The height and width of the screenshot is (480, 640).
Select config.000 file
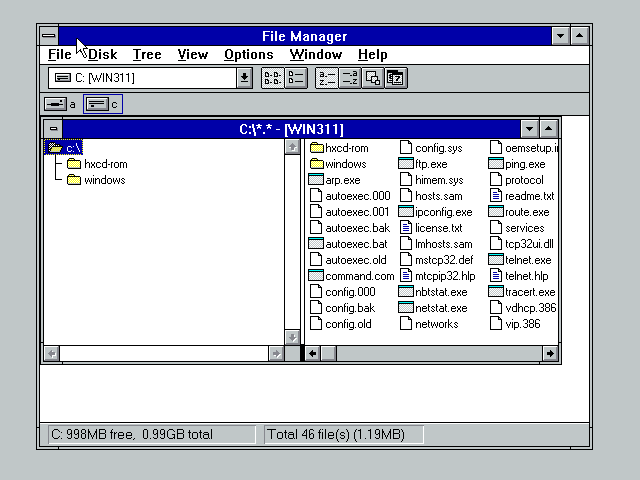342,292
